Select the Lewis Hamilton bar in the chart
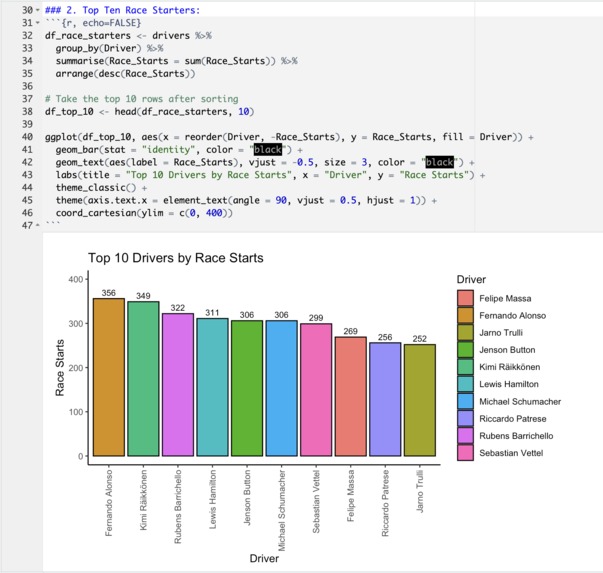603x573 pixels. click(x=212, y=387)
